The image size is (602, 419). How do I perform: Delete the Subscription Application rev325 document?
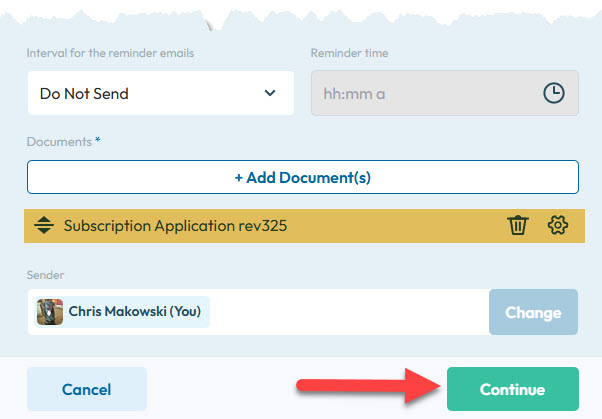point(517,226)
